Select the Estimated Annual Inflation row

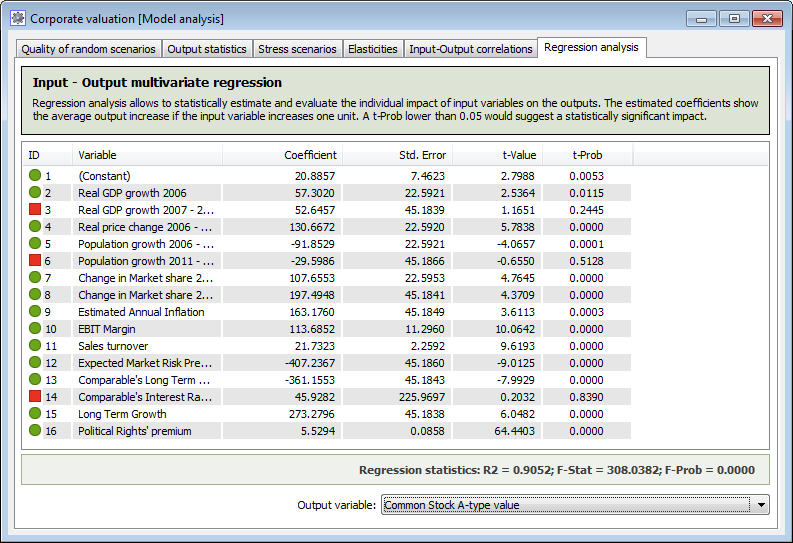(x=327, y=312)
